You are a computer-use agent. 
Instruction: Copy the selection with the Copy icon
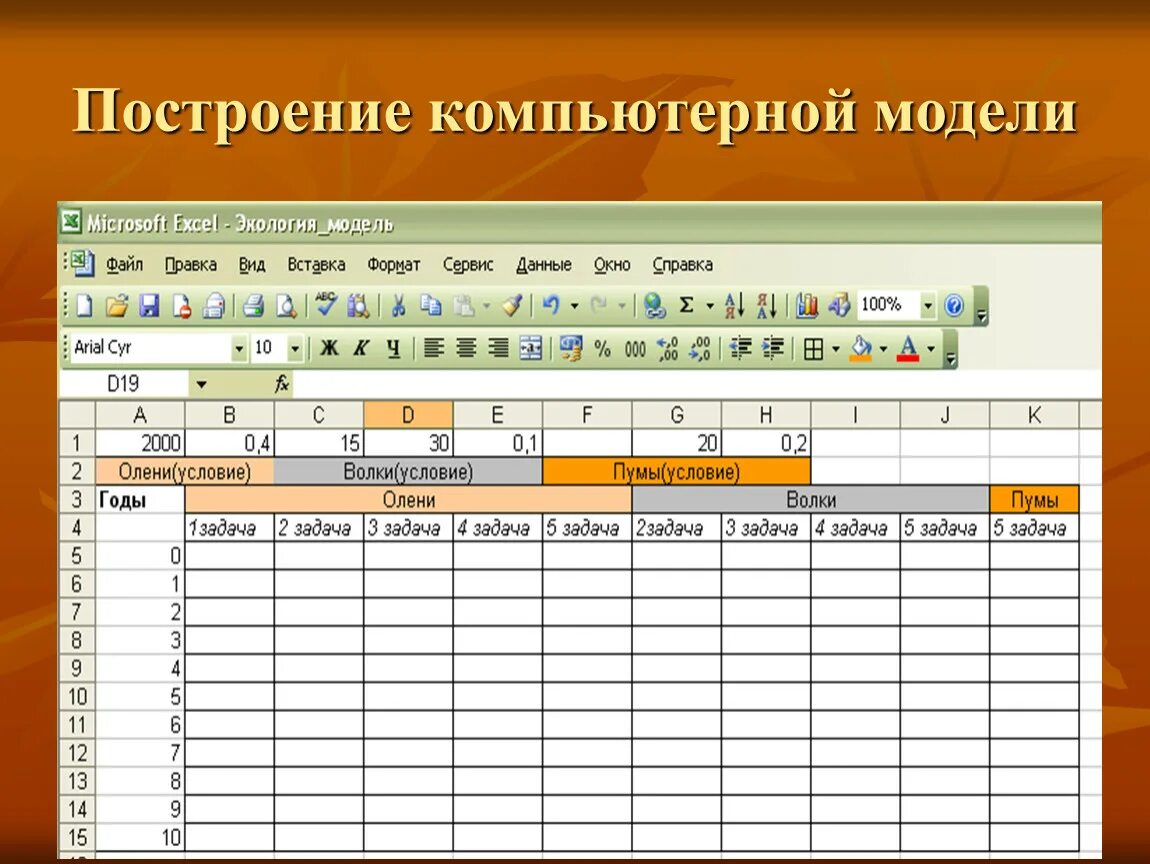point(431,306)
